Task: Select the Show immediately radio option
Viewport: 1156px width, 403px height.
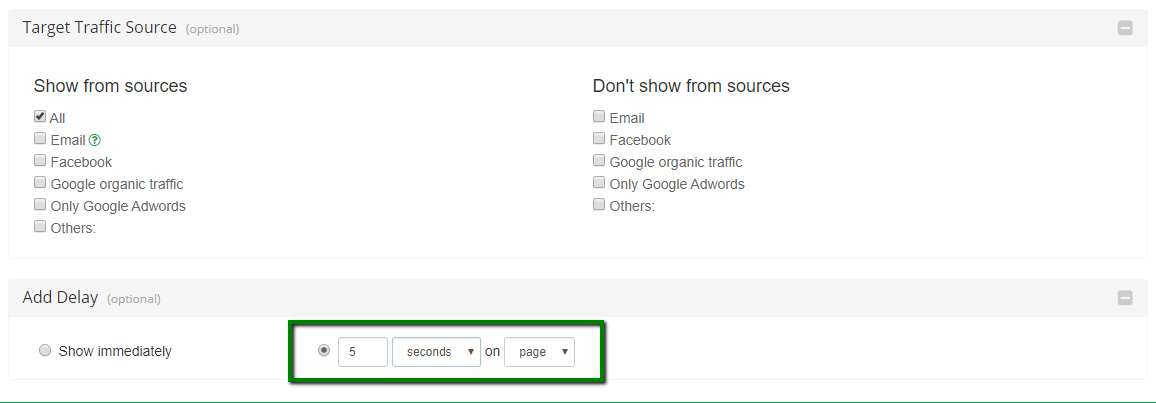Action: [x=45, y=351]
